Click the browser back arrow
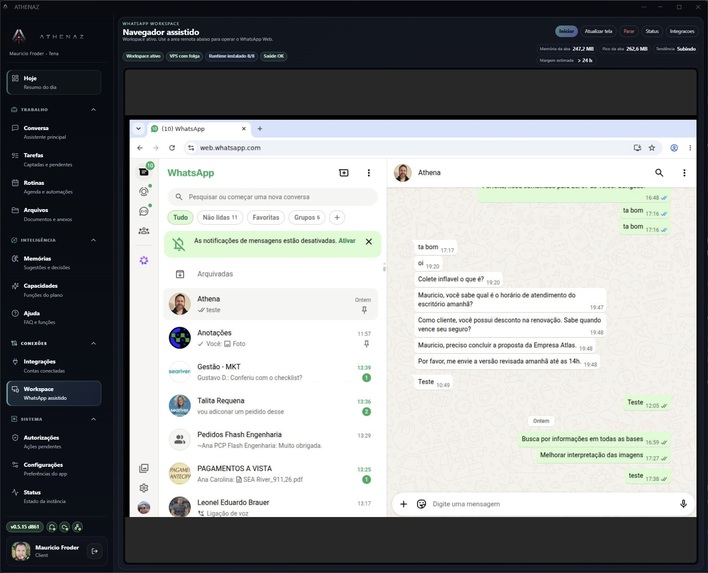 140,148
